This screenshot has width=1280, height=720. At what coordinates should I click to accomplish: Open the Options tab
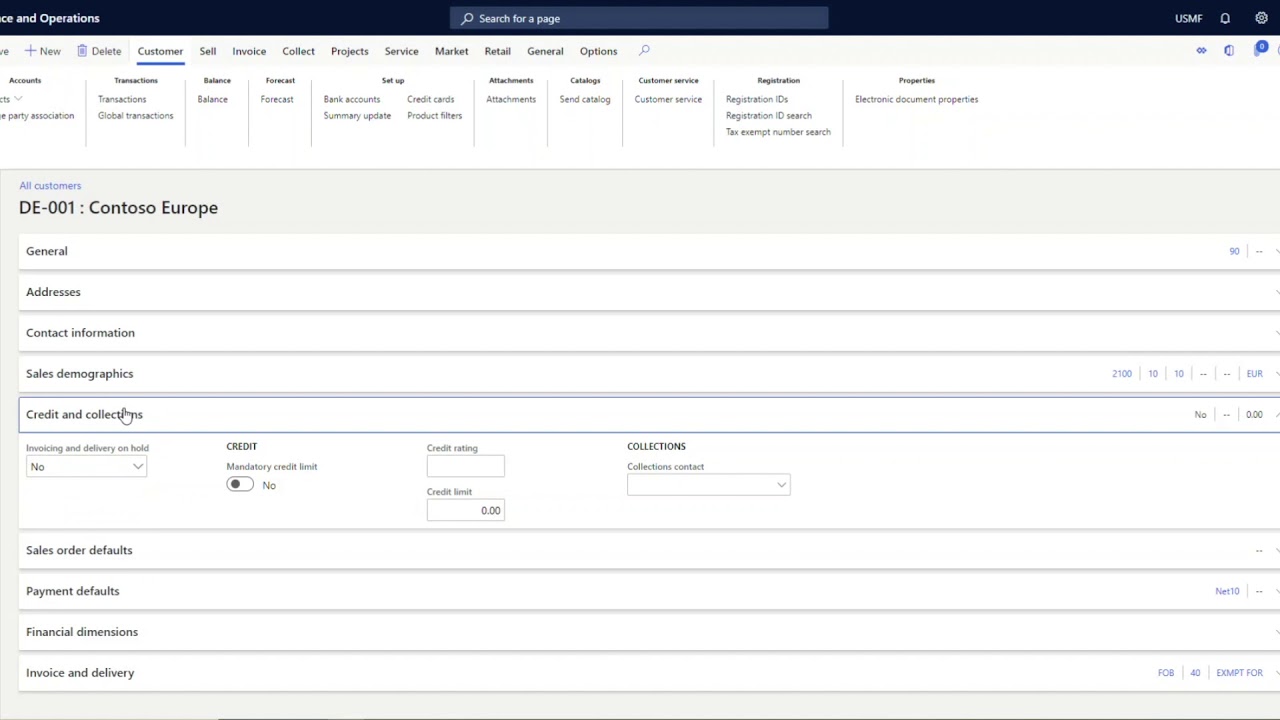click(598, 51)
